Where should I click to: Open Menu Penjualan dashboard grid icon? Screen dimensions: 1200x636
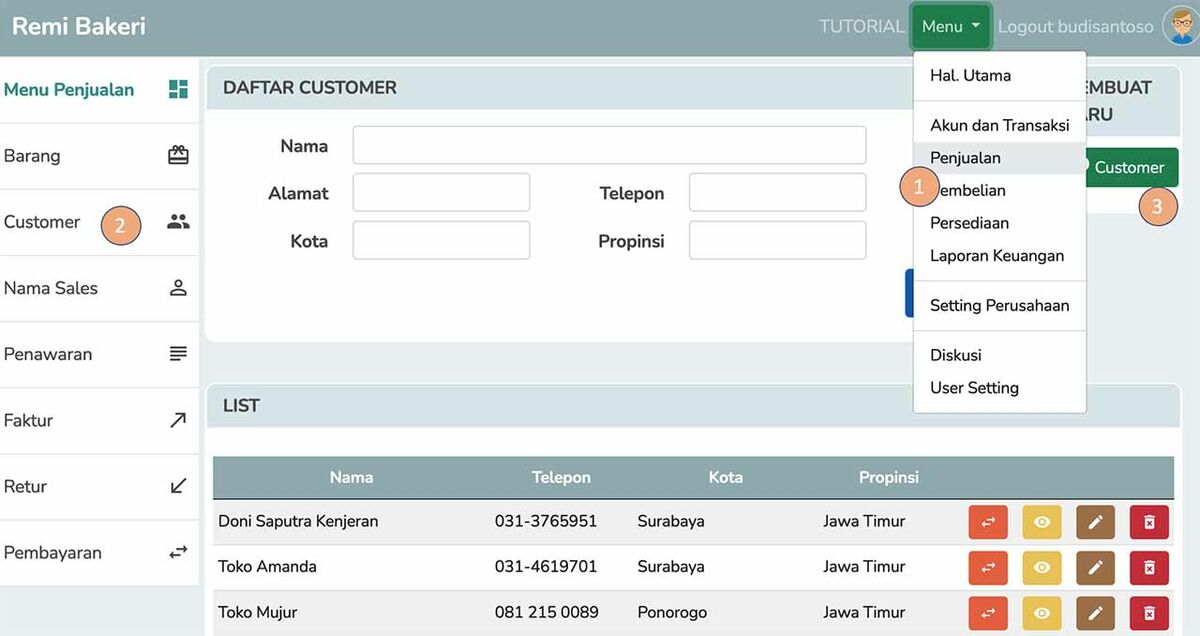(178, 89)
